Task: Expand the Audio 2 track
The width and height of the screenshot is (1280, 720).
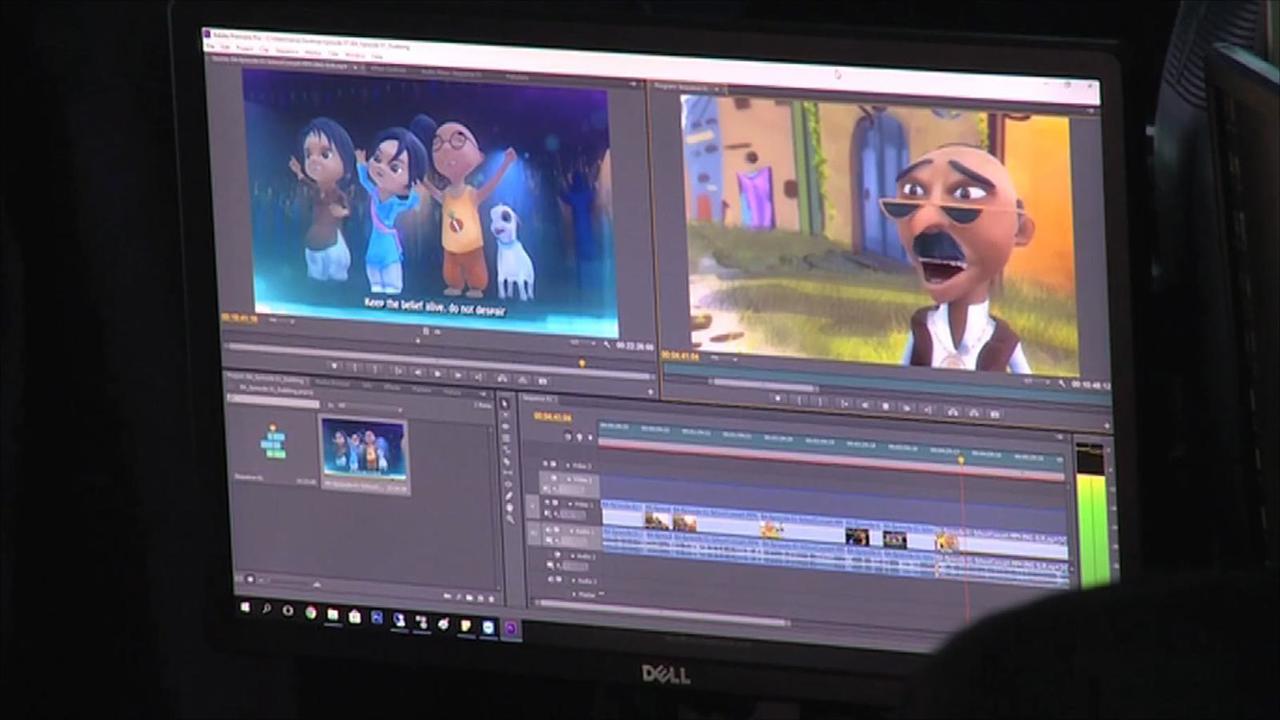Action: [x=572, y=556]
